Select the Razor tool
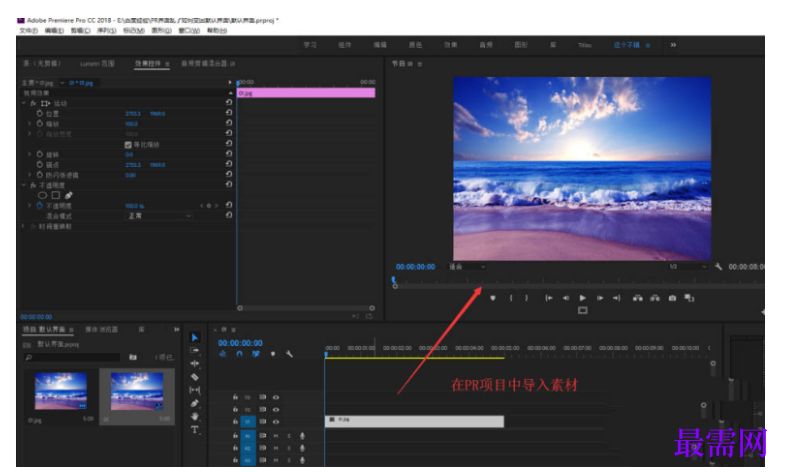Screen dimensions: 786x474 [194, 377]
